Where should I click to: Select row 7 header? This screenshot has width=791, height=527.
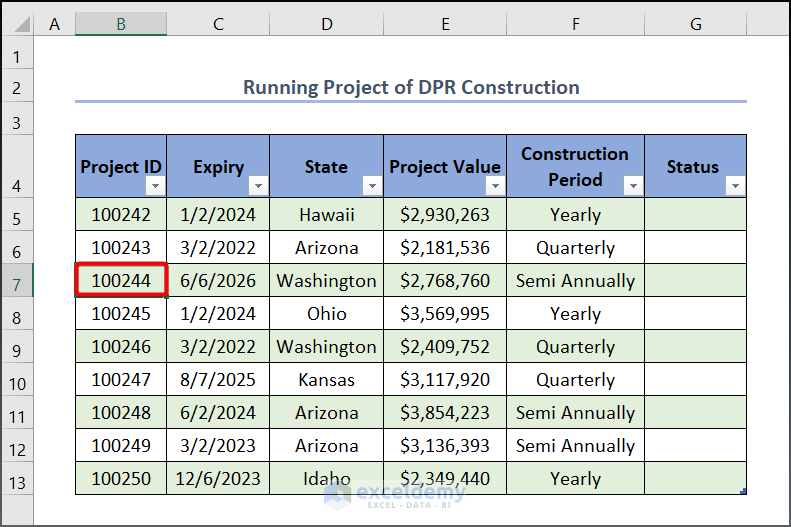[x=17, y=281]
